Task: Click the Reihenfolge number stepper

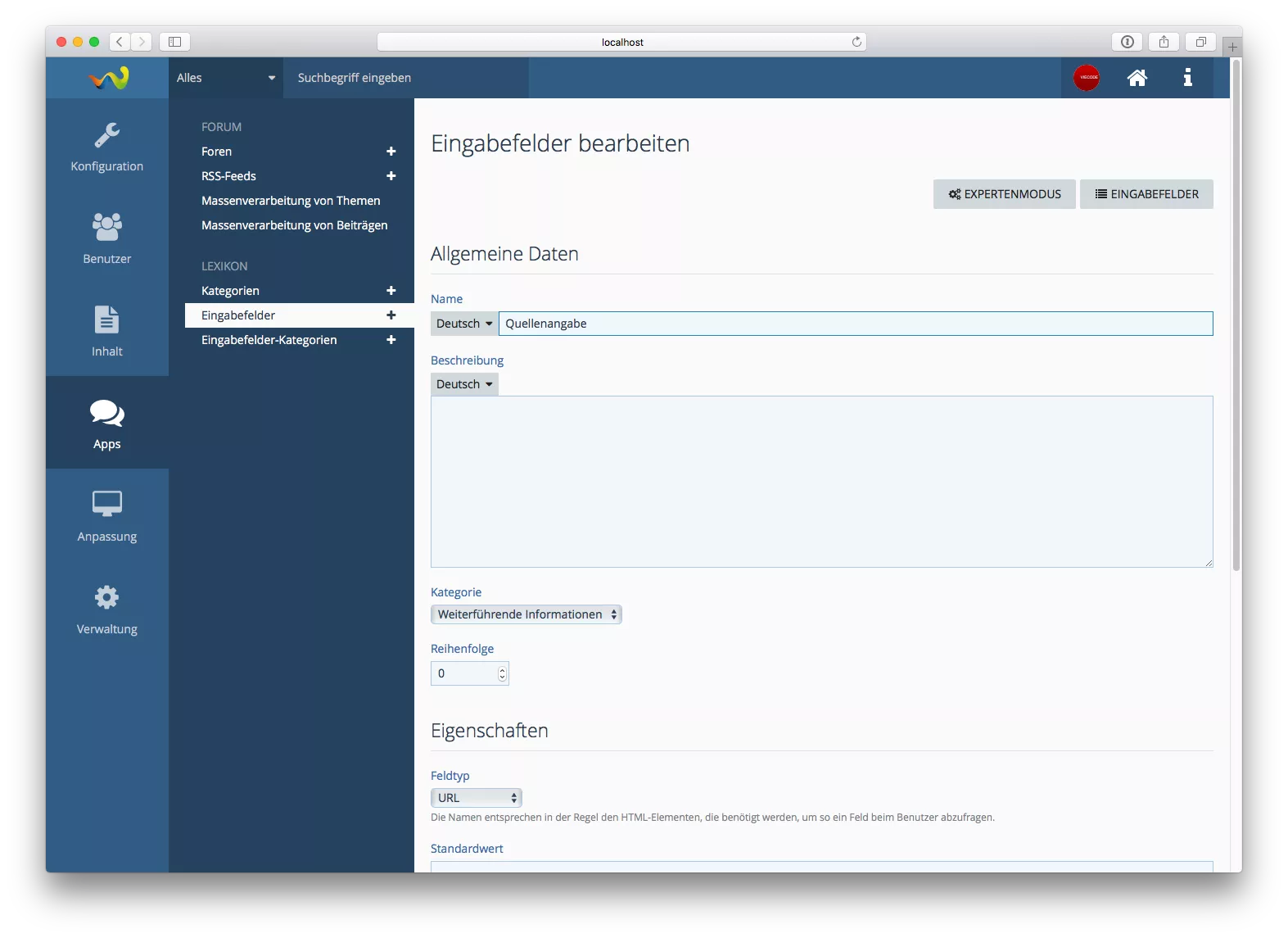Action: 502,673
